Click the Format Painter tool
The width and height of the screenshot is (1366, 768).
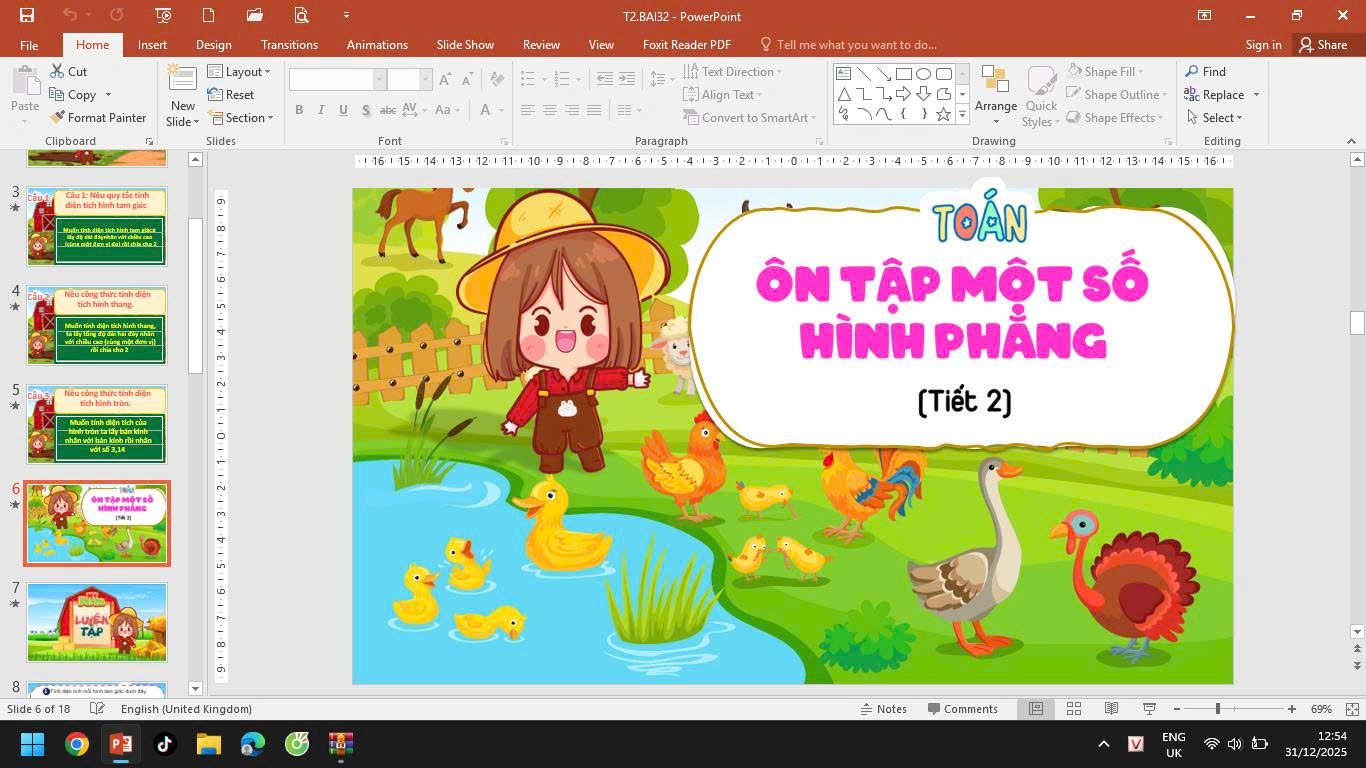pos(98,117)
